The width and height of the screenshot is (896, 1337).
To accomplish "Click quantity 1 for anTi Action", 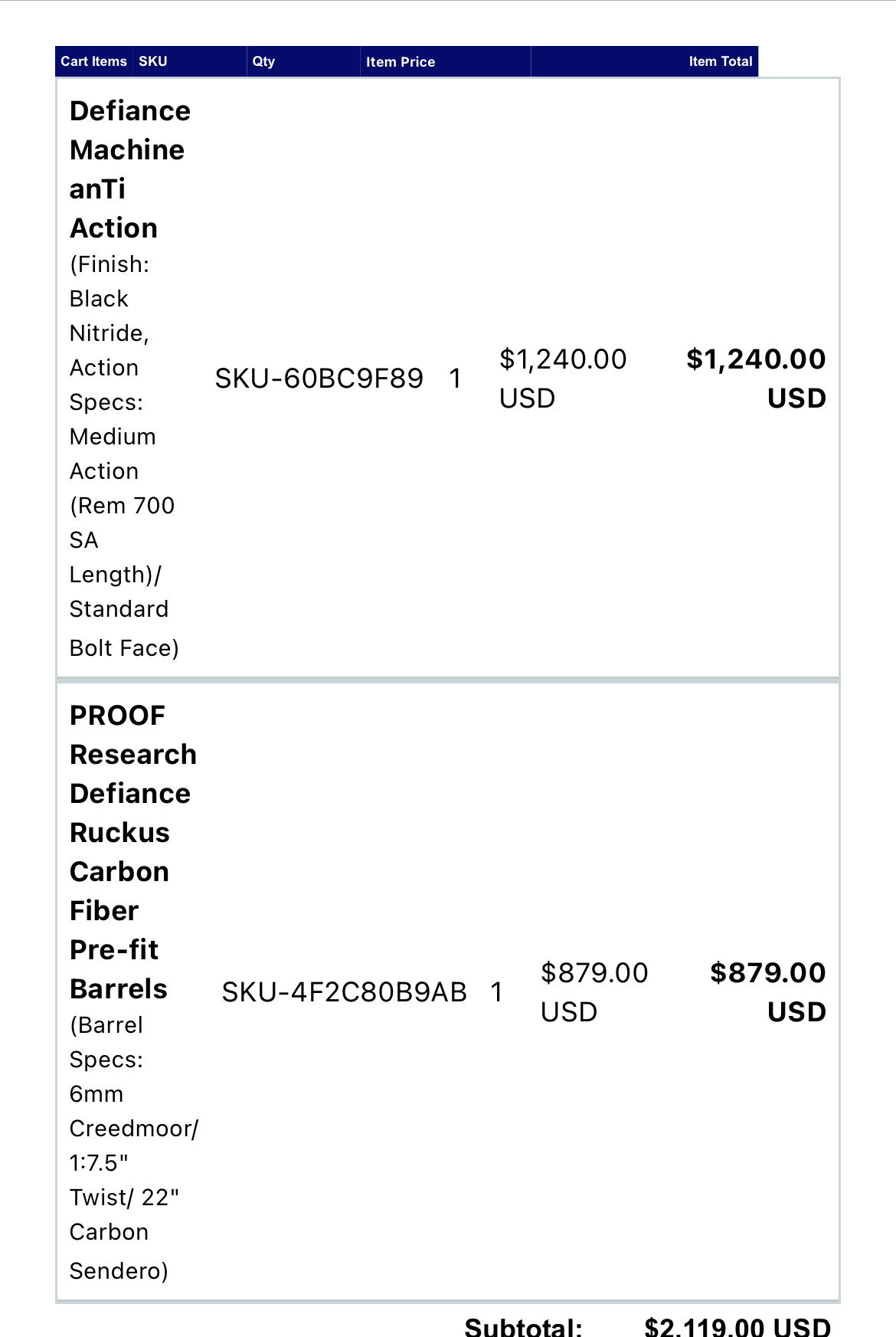I will [456, 378].
